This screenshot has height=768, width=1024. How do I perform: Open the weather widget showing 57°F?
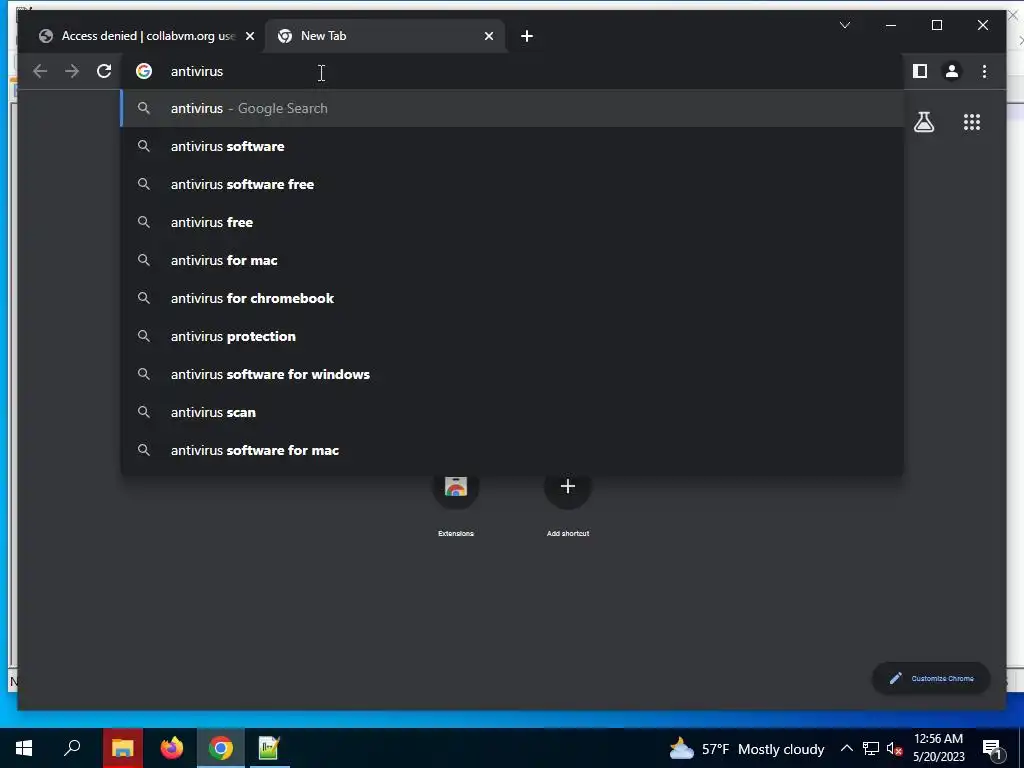tap(746, 748)
